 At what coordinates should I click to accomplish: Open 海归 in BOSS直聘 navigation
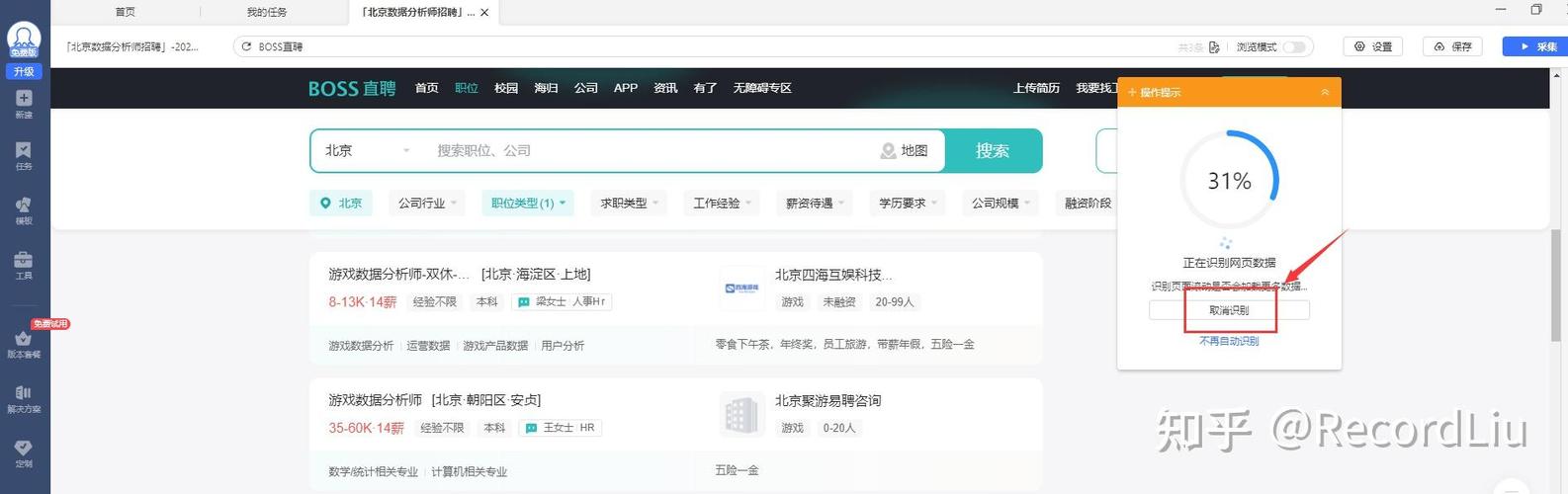pos(546,88)
